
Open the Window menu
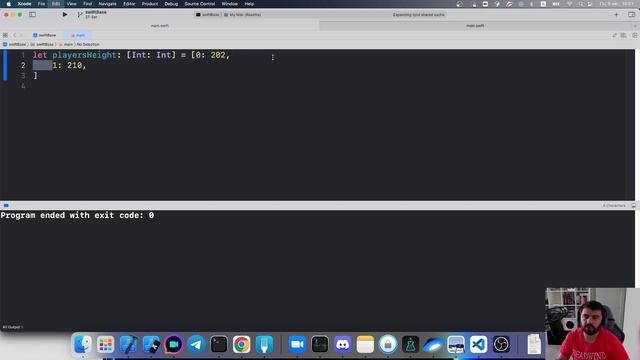(x=229, y=4)
